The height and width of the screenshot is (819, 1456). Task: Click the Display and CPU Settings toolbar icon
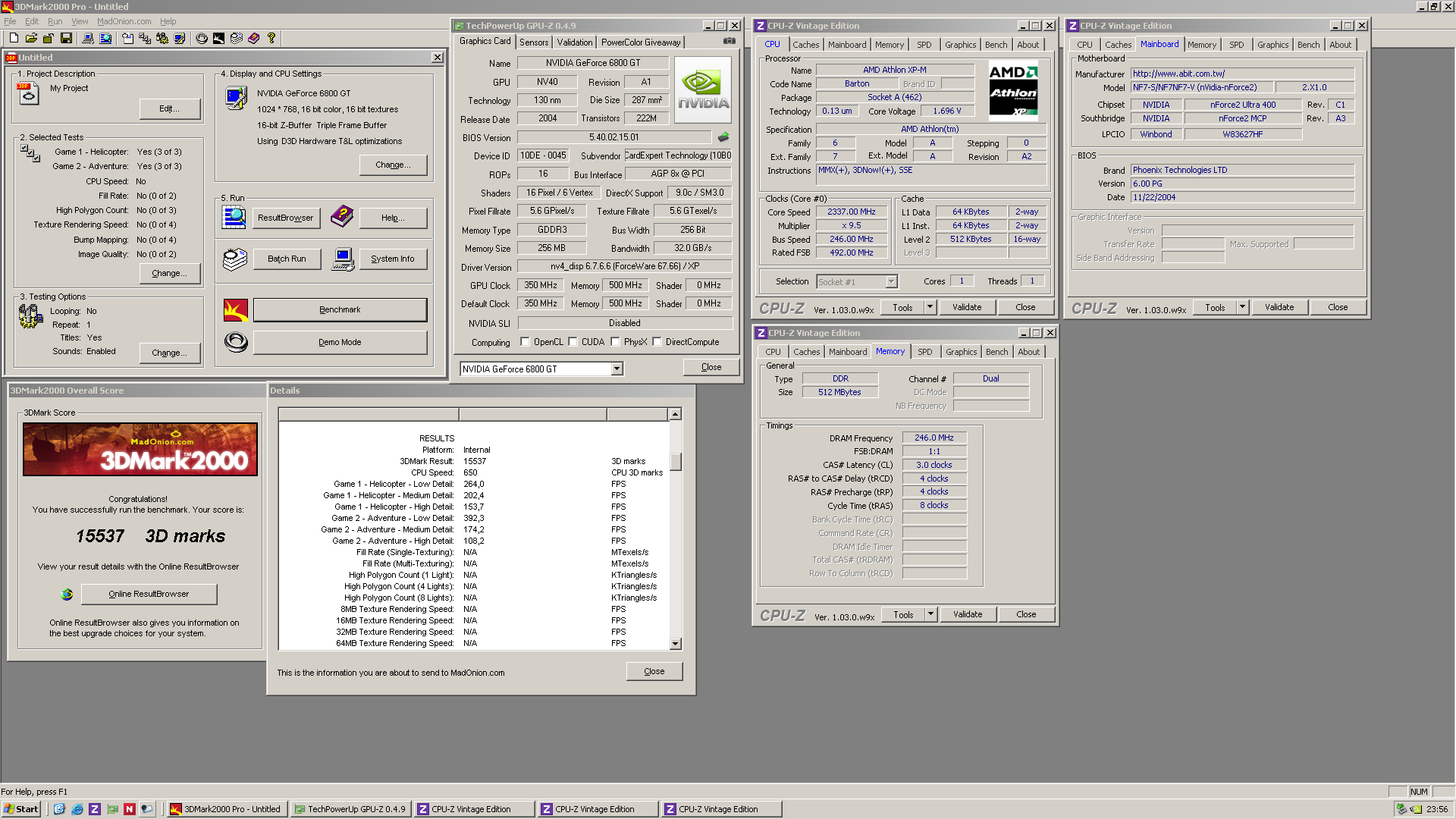point(180,38)
